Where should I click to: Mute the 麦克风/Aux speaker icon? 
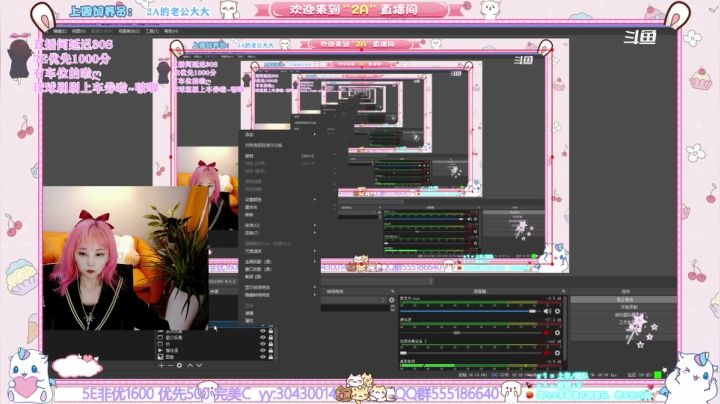(547, 311)
